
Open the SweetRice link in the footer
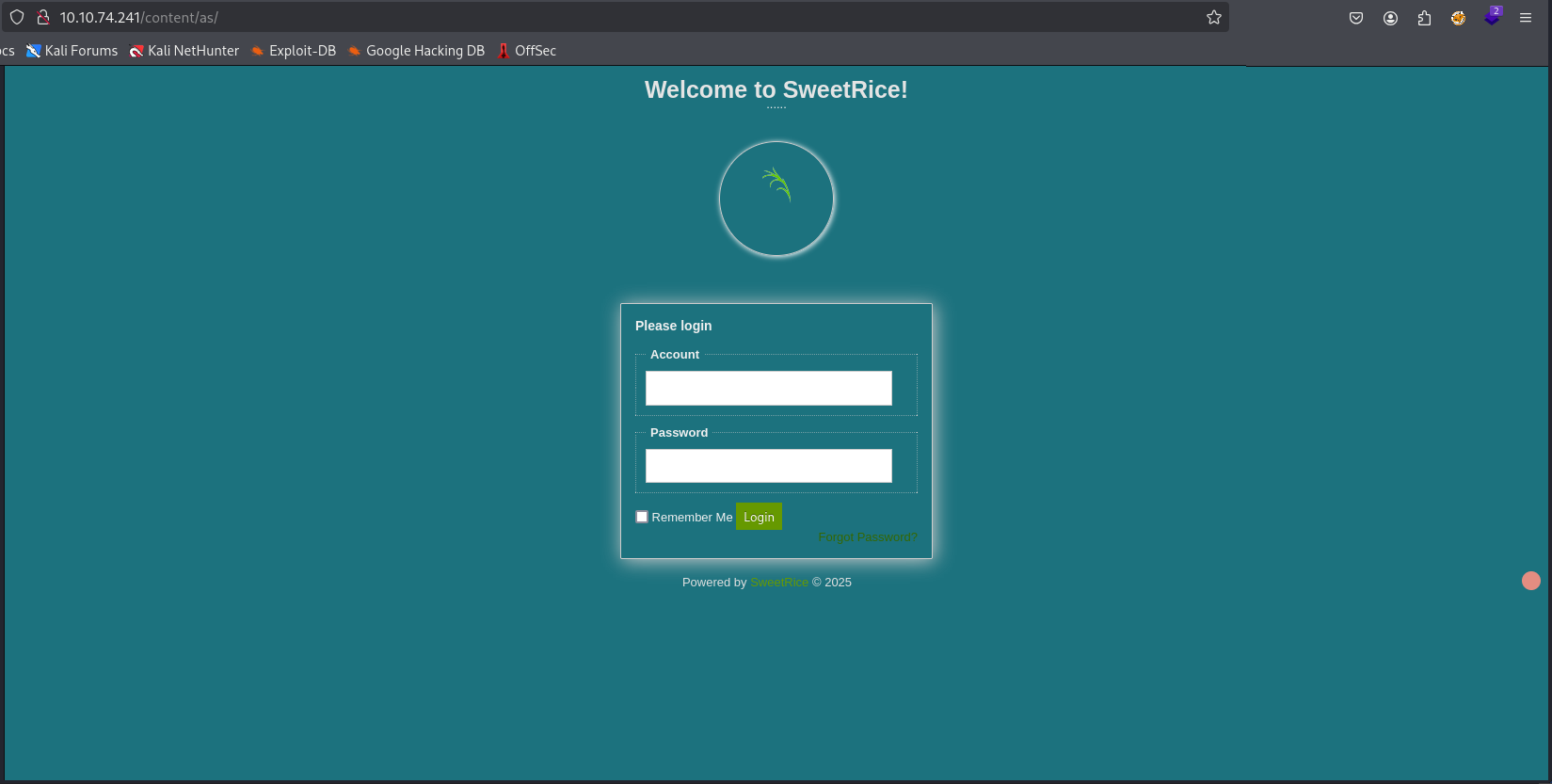(x=778, y=583)
